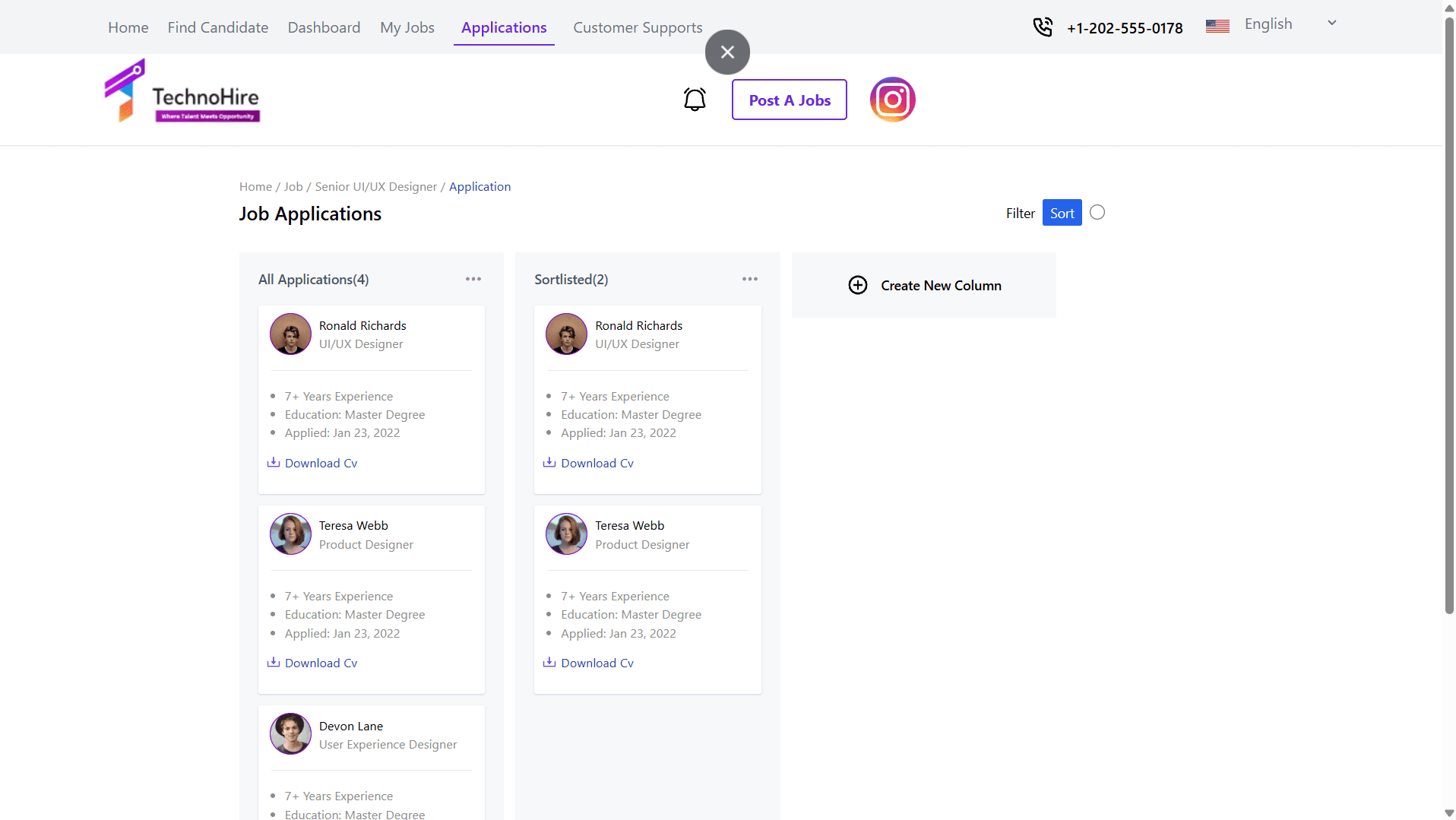This screenshot has width=1456, height=820.
Task: Open the All Applications column options menu
Action: pos(473,279)
